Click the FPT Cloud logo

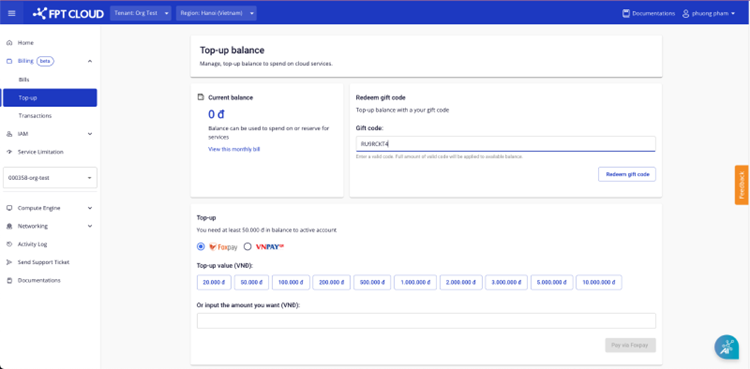(68, 13)
